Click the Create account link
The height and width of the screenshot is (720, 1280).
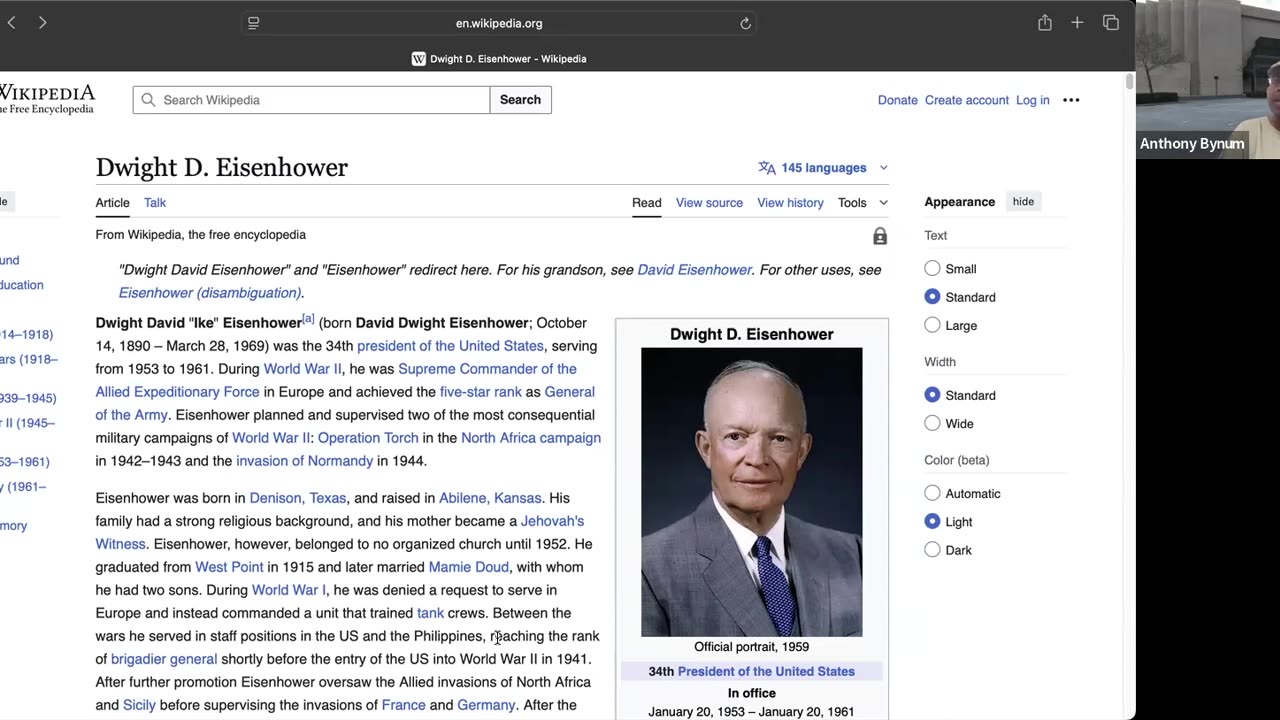(x=966, y=100)
